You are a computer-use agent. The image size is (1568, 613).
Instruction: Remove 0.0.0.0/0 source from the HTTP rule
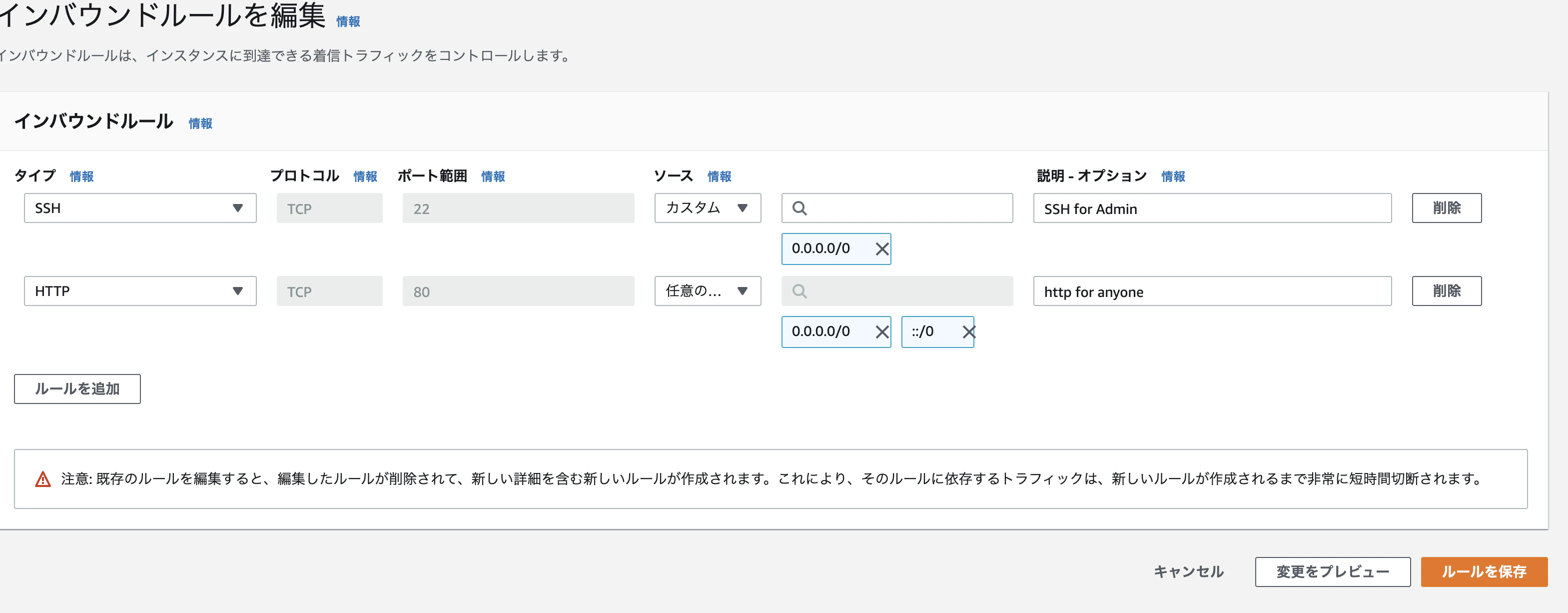point(881,331)
